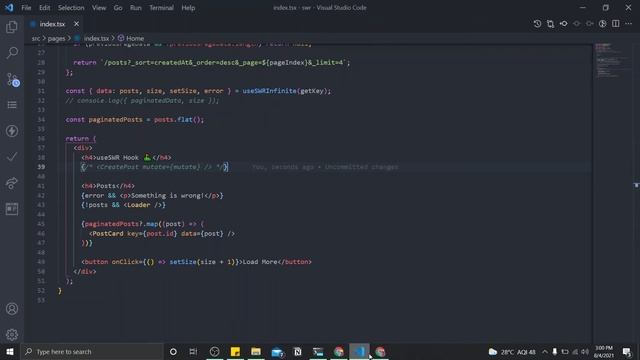Click paginatedPosts variable on line 34
Screen dimensions: 640x360
point(116,120)
